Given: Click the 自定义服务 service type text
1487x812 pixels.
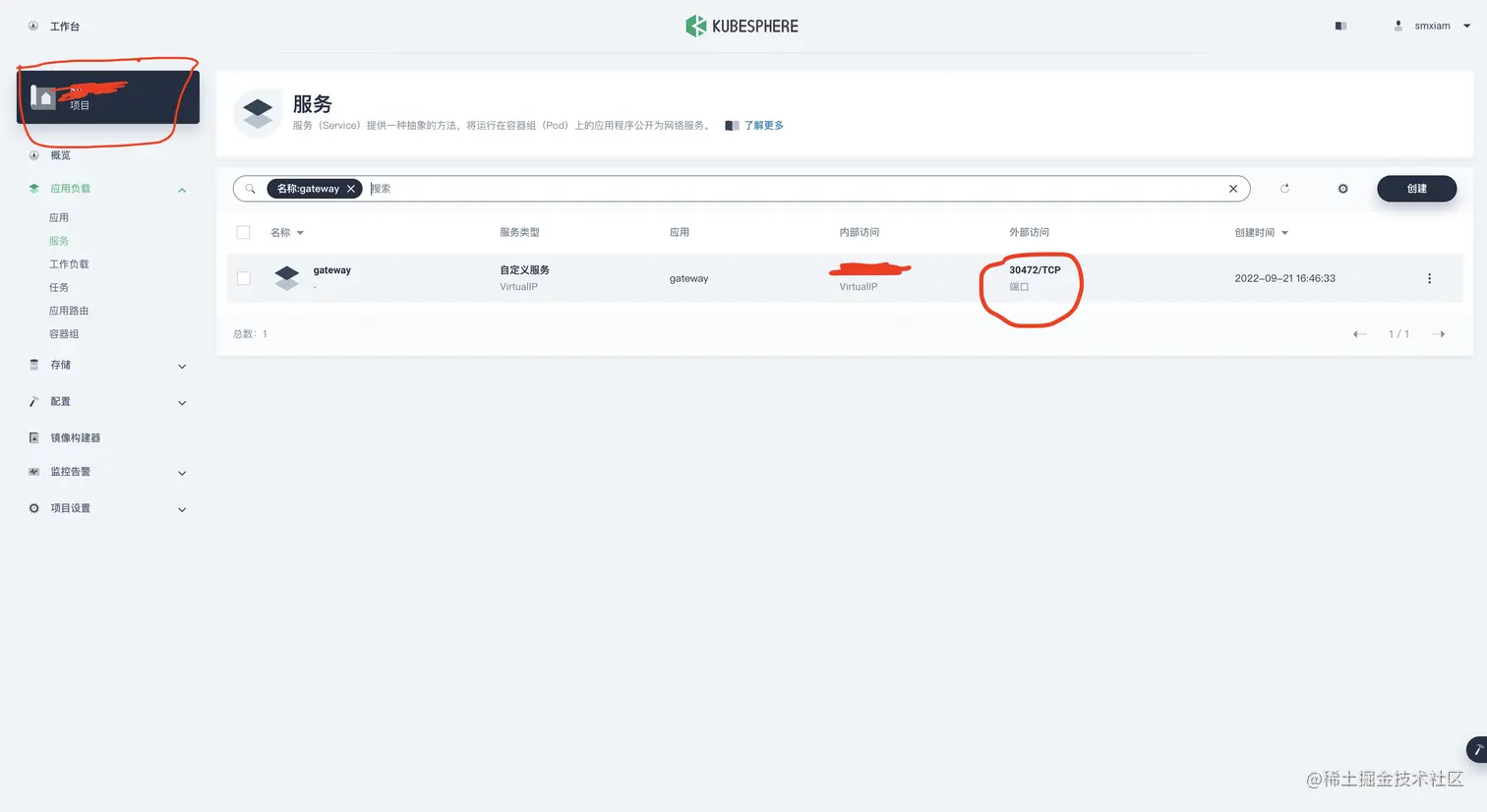Looking at the screenshot, I should point(524,270).
